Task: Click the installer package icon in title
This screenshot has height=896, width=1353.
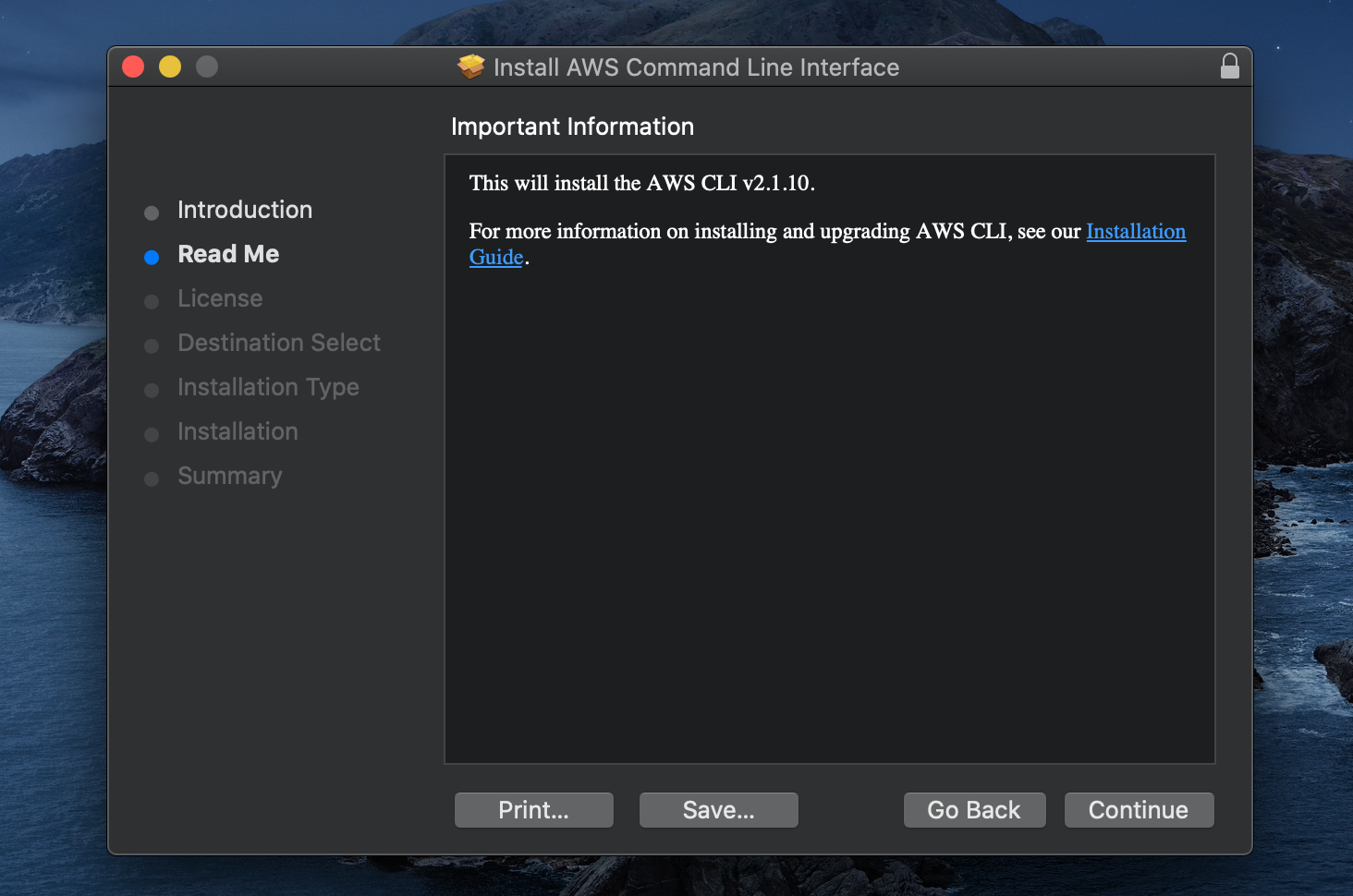Action: [x=471, y=67]
